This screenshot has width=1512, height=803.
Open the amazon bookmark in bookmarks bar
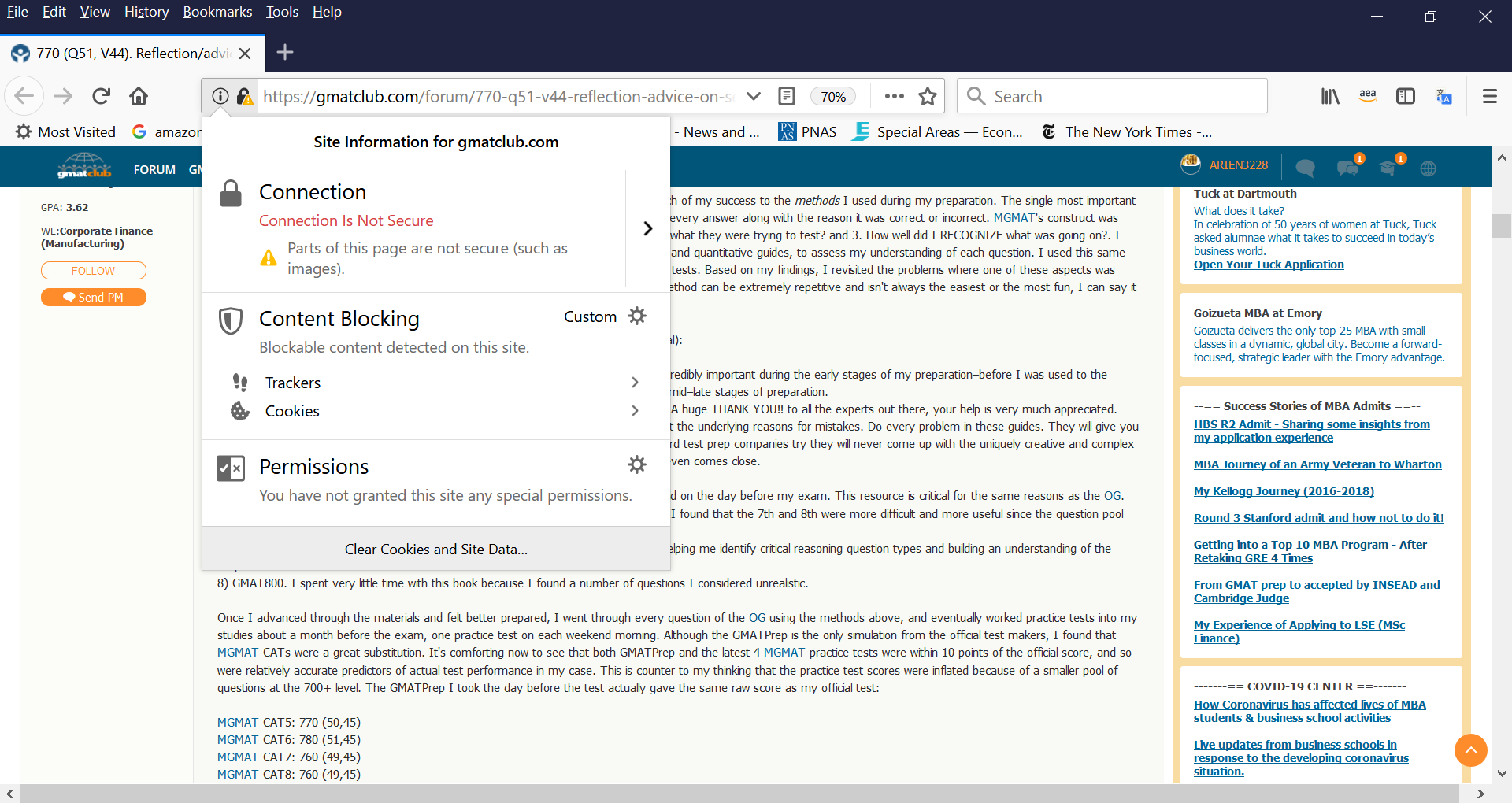pos(167,131)
